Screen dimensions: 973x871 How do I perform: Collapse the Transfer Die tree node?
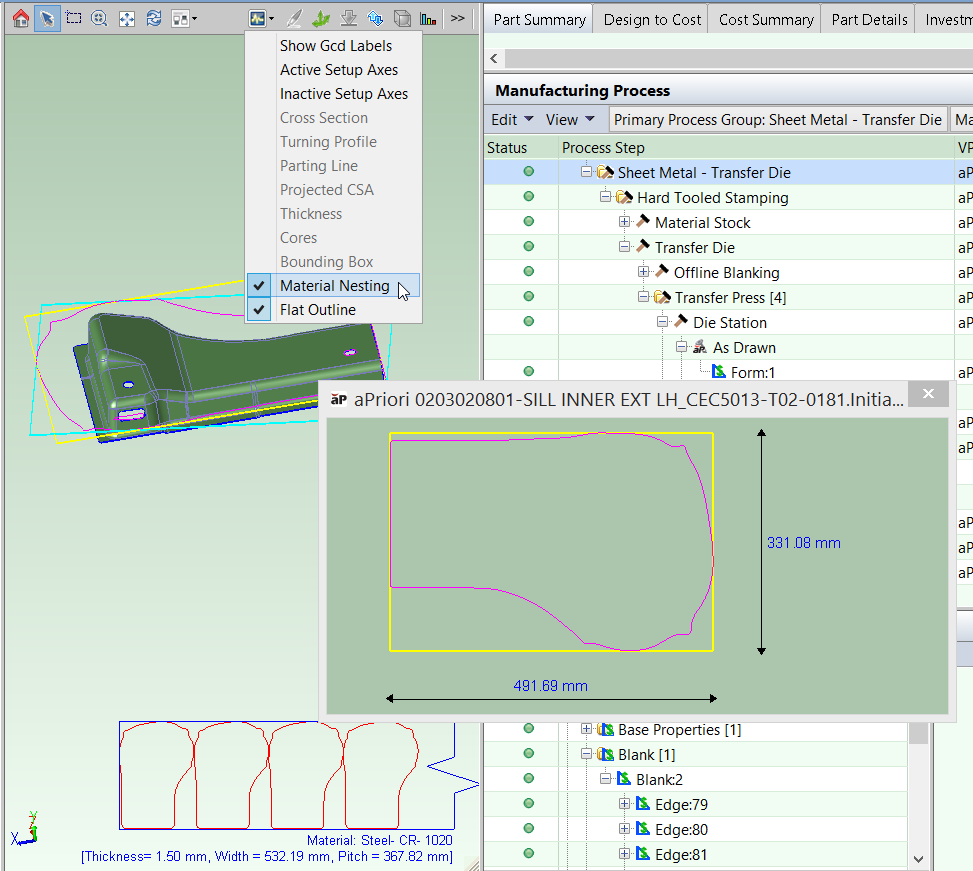[x=625, y=247]
